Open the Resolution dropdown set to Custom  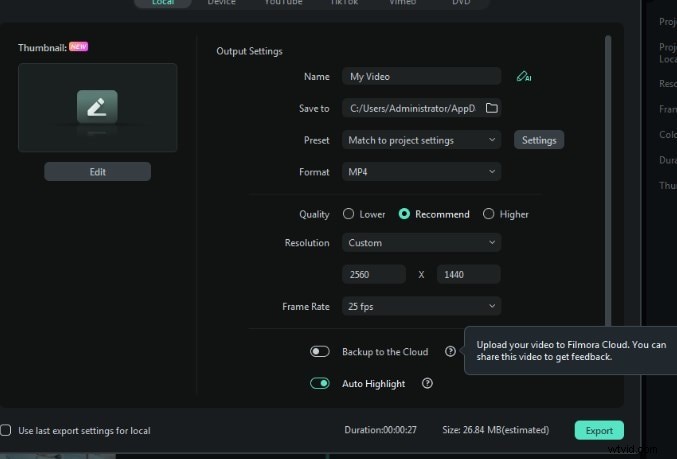point(421,242)
